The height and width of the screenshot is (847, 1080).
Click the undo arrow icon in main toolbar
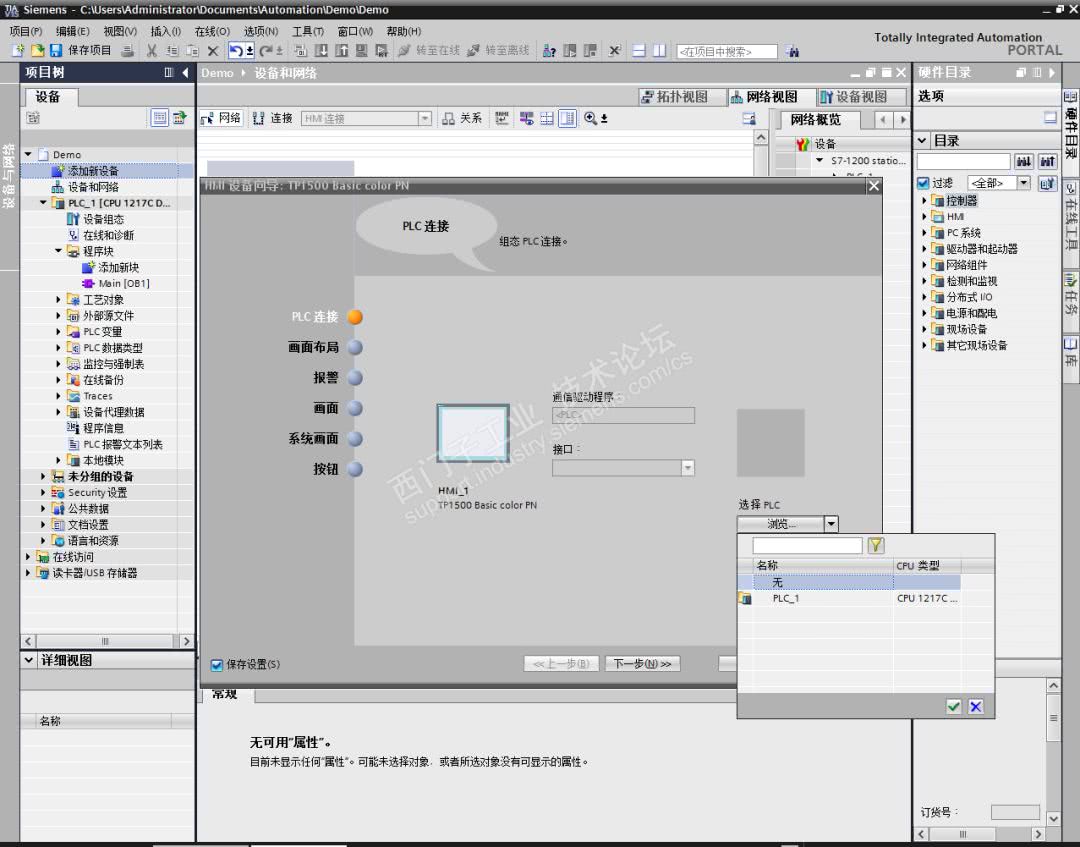tap(236, 51)
